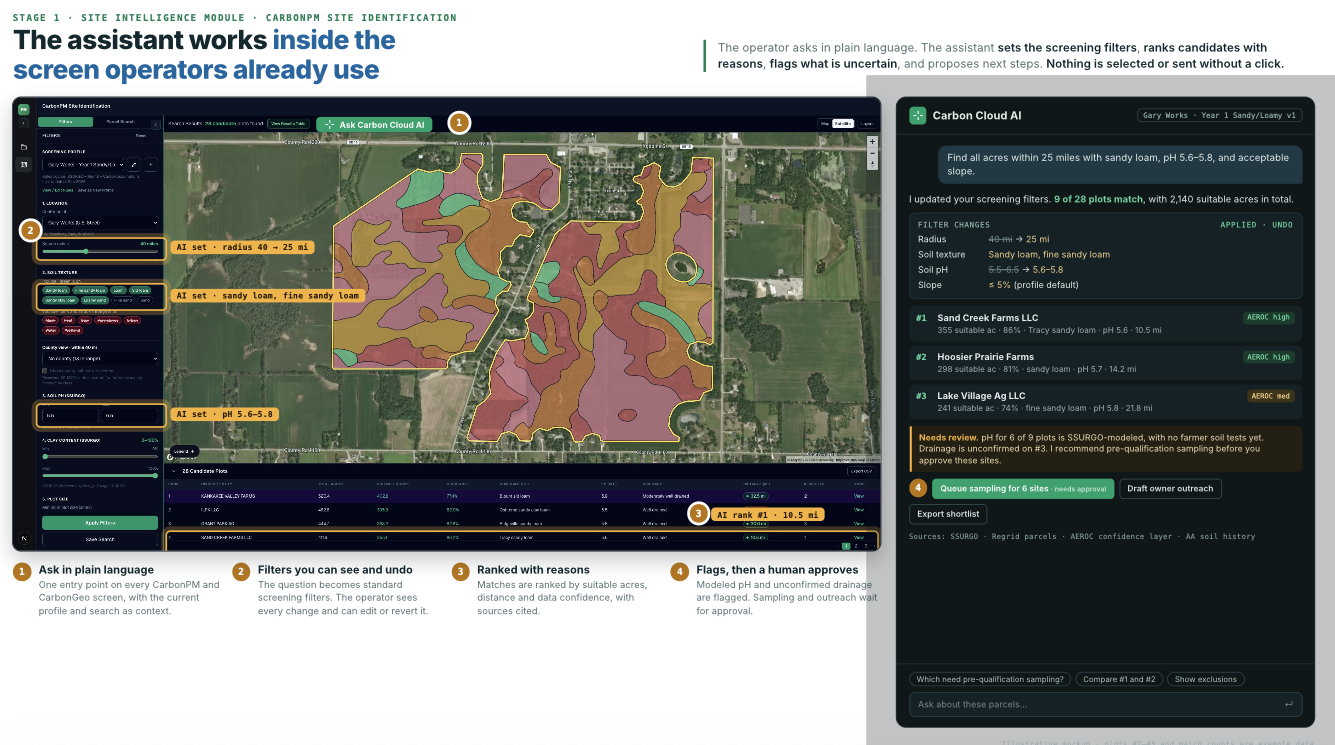Add a new screening profile with the plus icon
This screenshot has height=745, width=1335.
[150, 163]
